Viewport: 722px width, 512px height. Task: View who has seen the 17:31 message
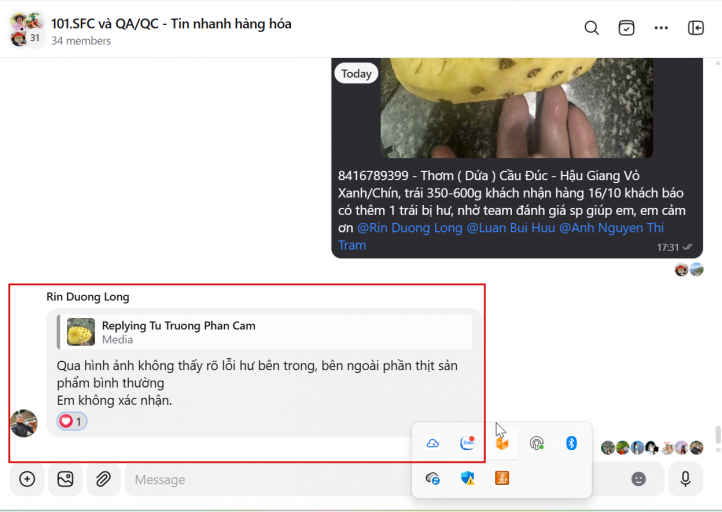pos(689,269)
